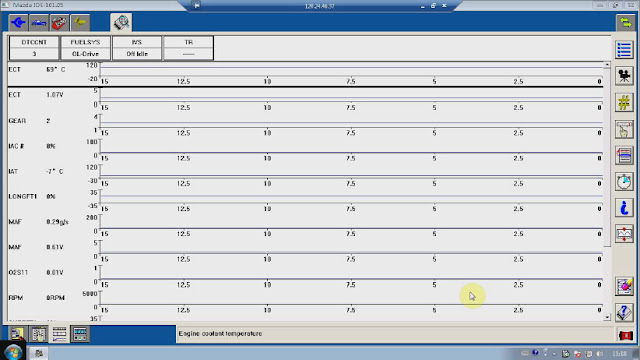Click the stopwatch timer icon
Viewport: 640px width, 360px height.
[x=624, y=182]
